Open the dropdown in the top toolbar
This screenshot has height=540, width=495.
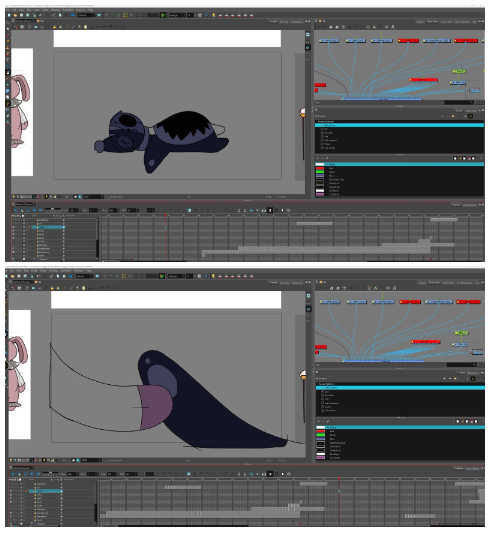(86, 15)
